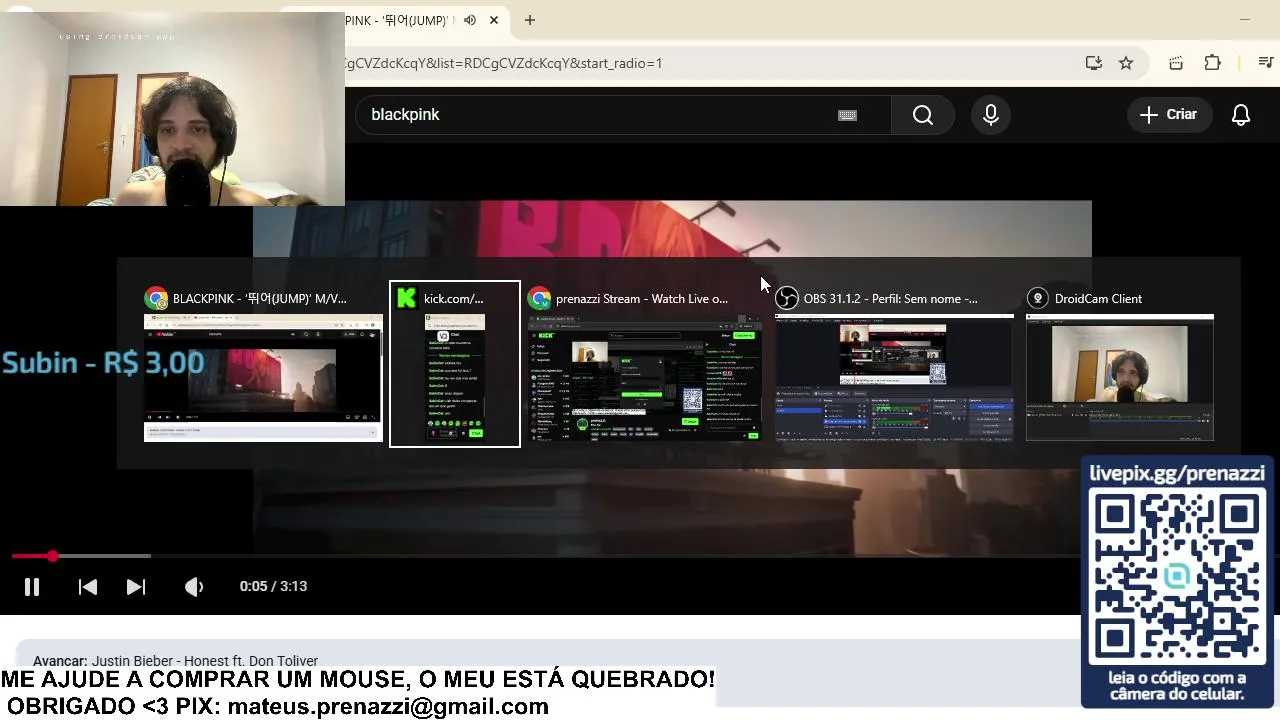
Task: Start voice search with the microphone
Action: point(990,115)
